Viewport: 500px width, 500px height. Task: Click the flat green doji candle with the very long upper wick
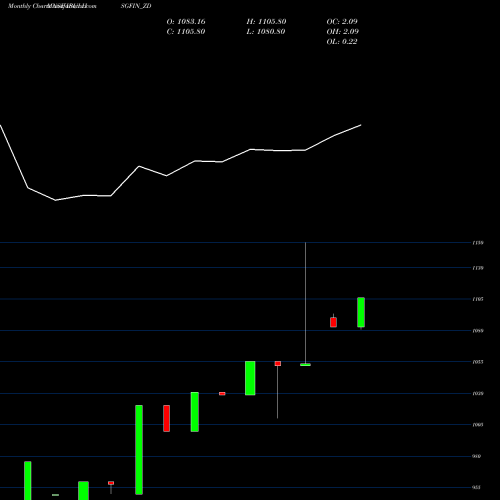[305, 365]
